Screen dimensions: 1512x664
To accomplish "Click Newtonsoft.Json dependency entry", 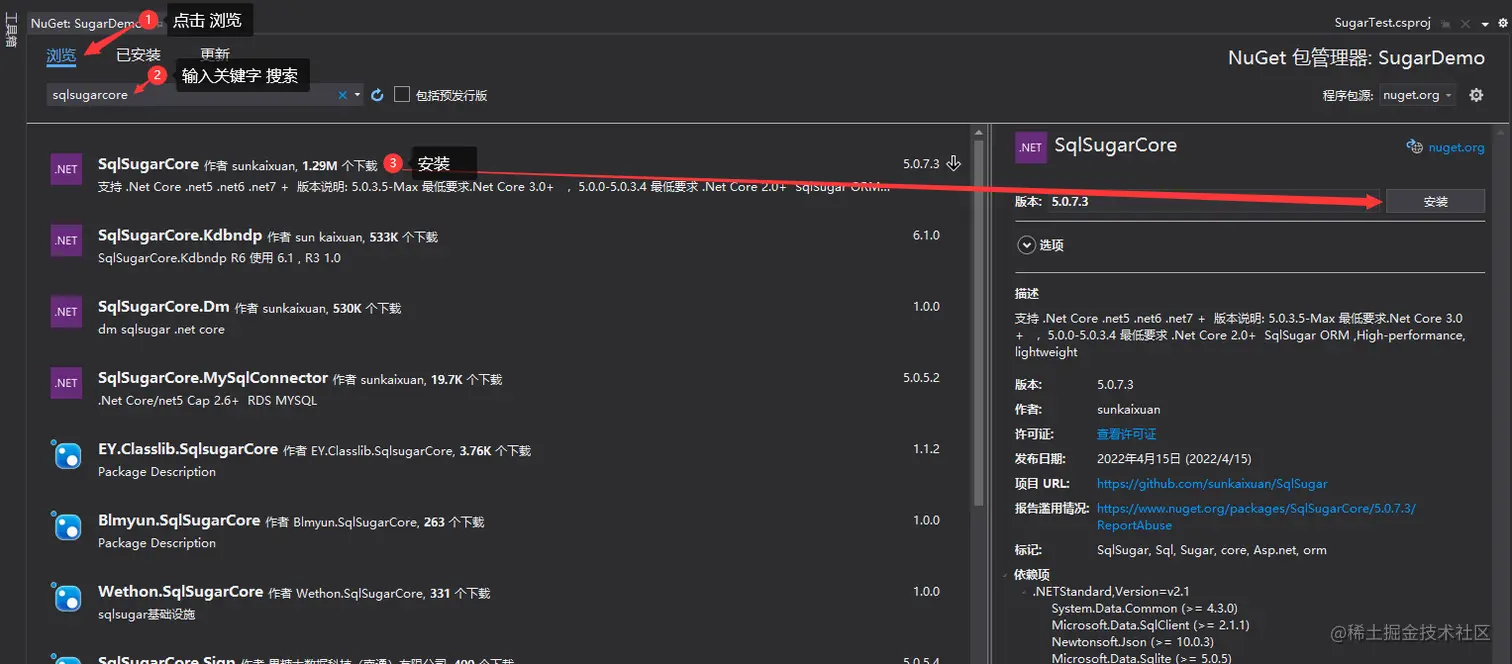I will tap(1131, 642).
